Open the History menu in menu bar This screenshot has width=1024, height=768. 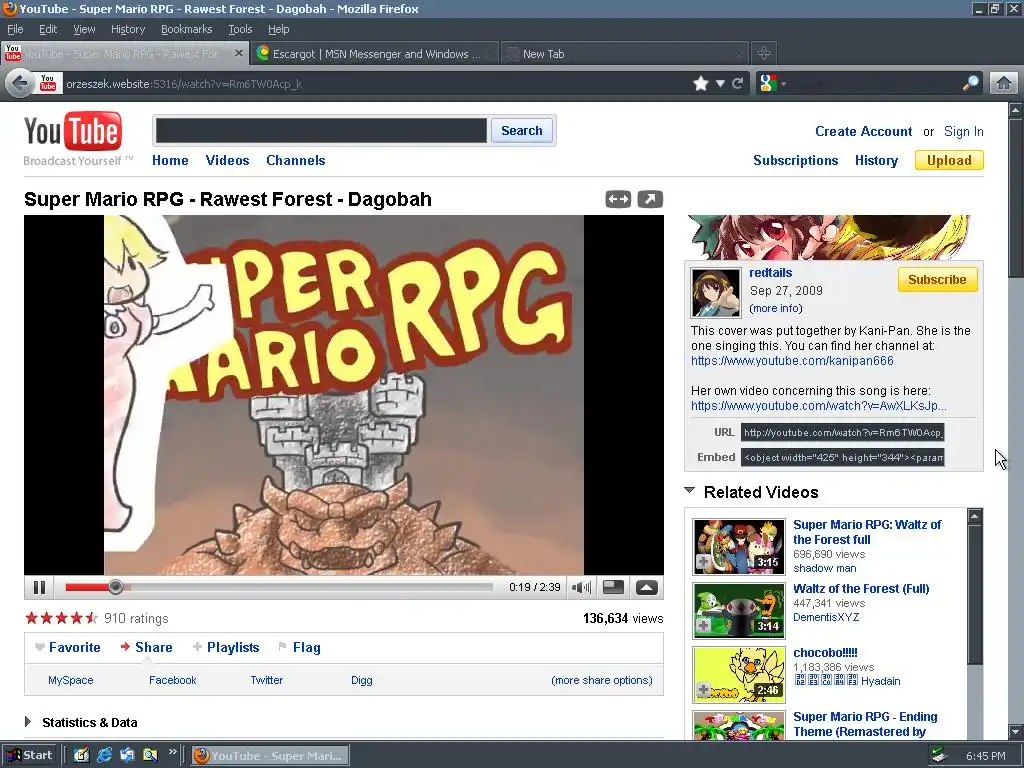pyautogui.click(x=128, y=29)
